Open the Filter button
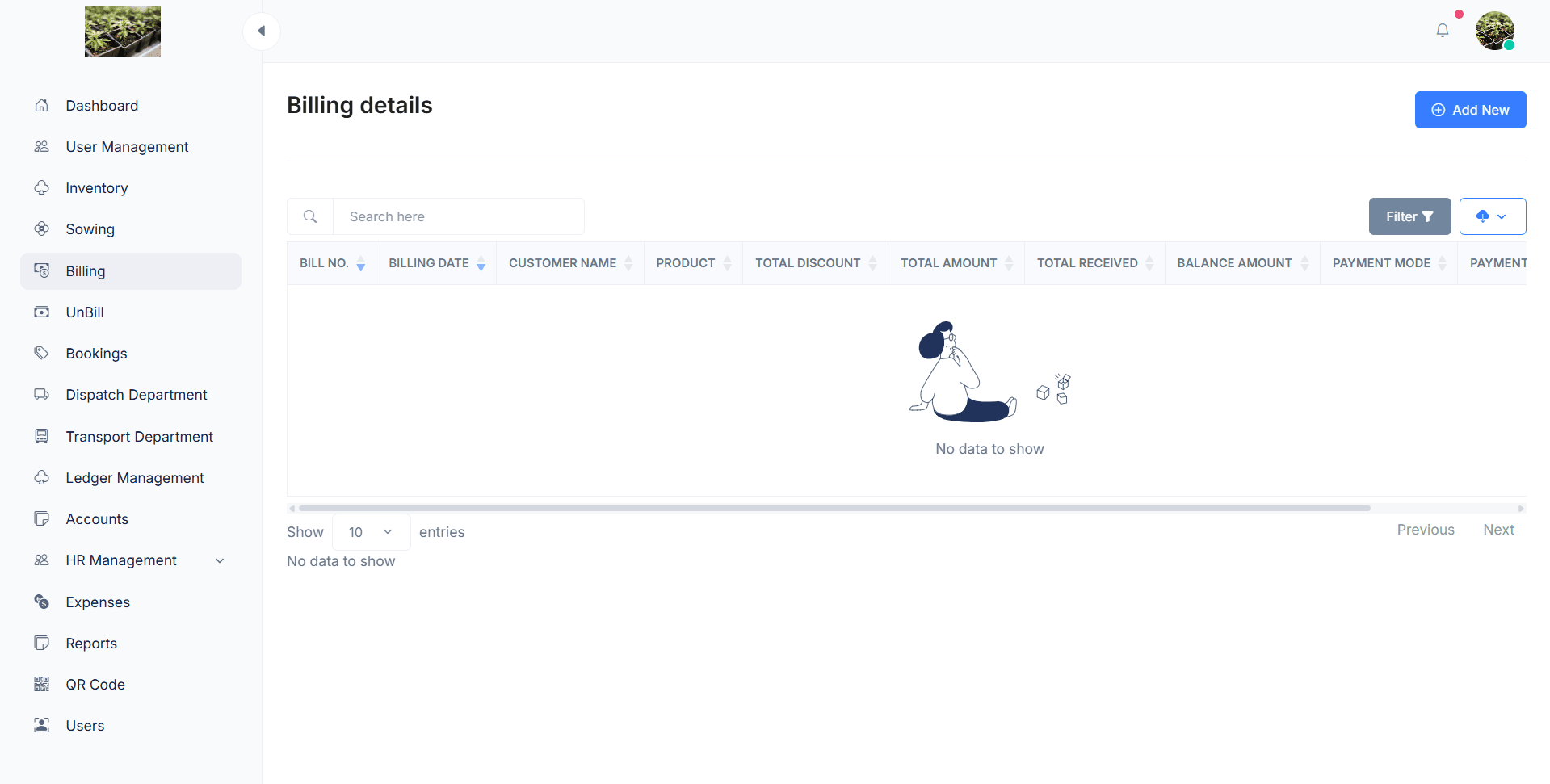The height and width of the screenshot is (784, 1550). 1409,216
